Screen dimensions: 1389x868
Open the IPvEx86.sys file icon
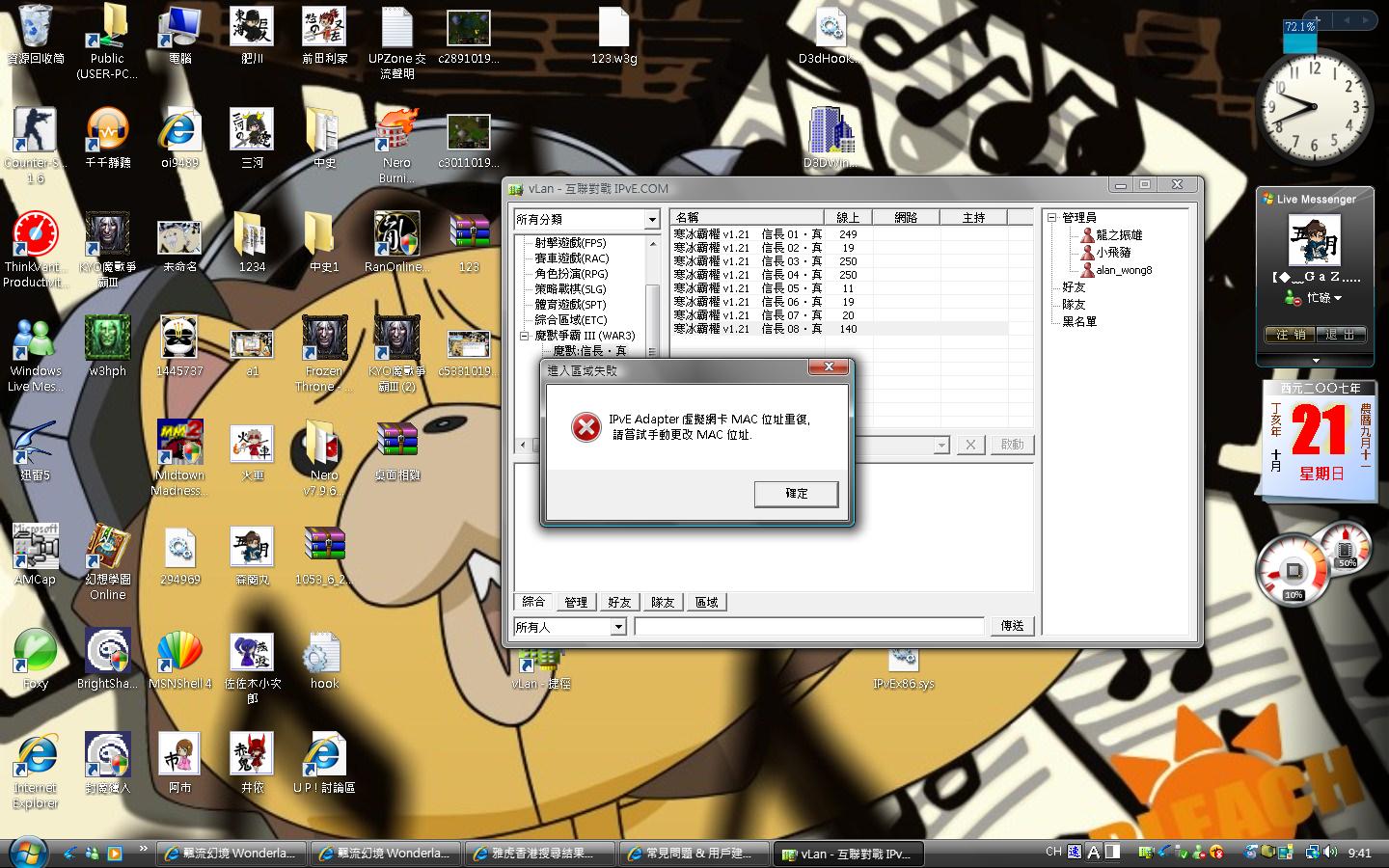click(x=904, y=667)
